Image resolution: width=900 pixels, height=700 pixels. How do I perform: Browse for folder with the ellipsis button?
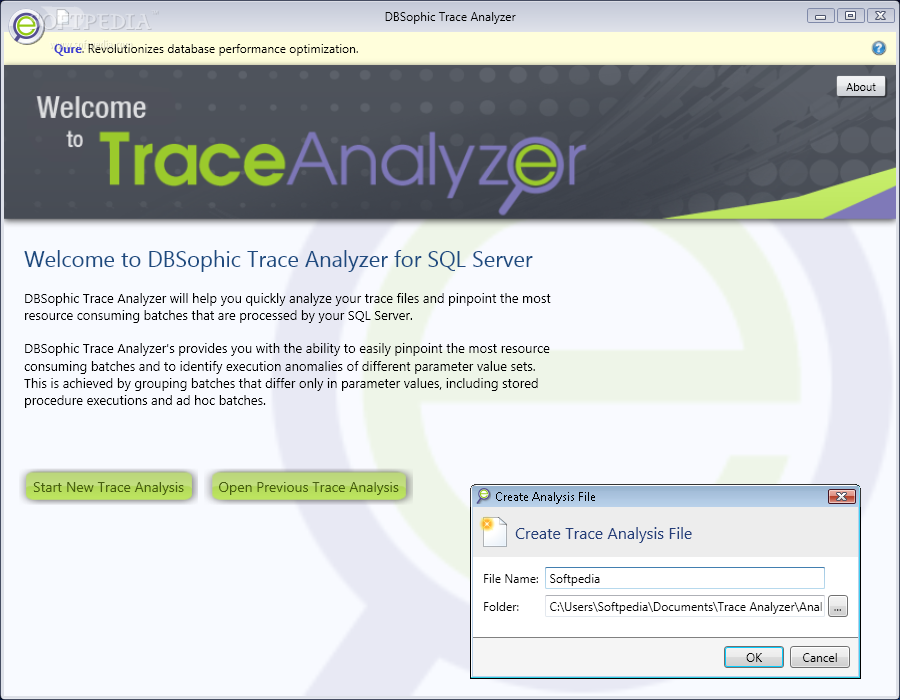click(838, 606)
